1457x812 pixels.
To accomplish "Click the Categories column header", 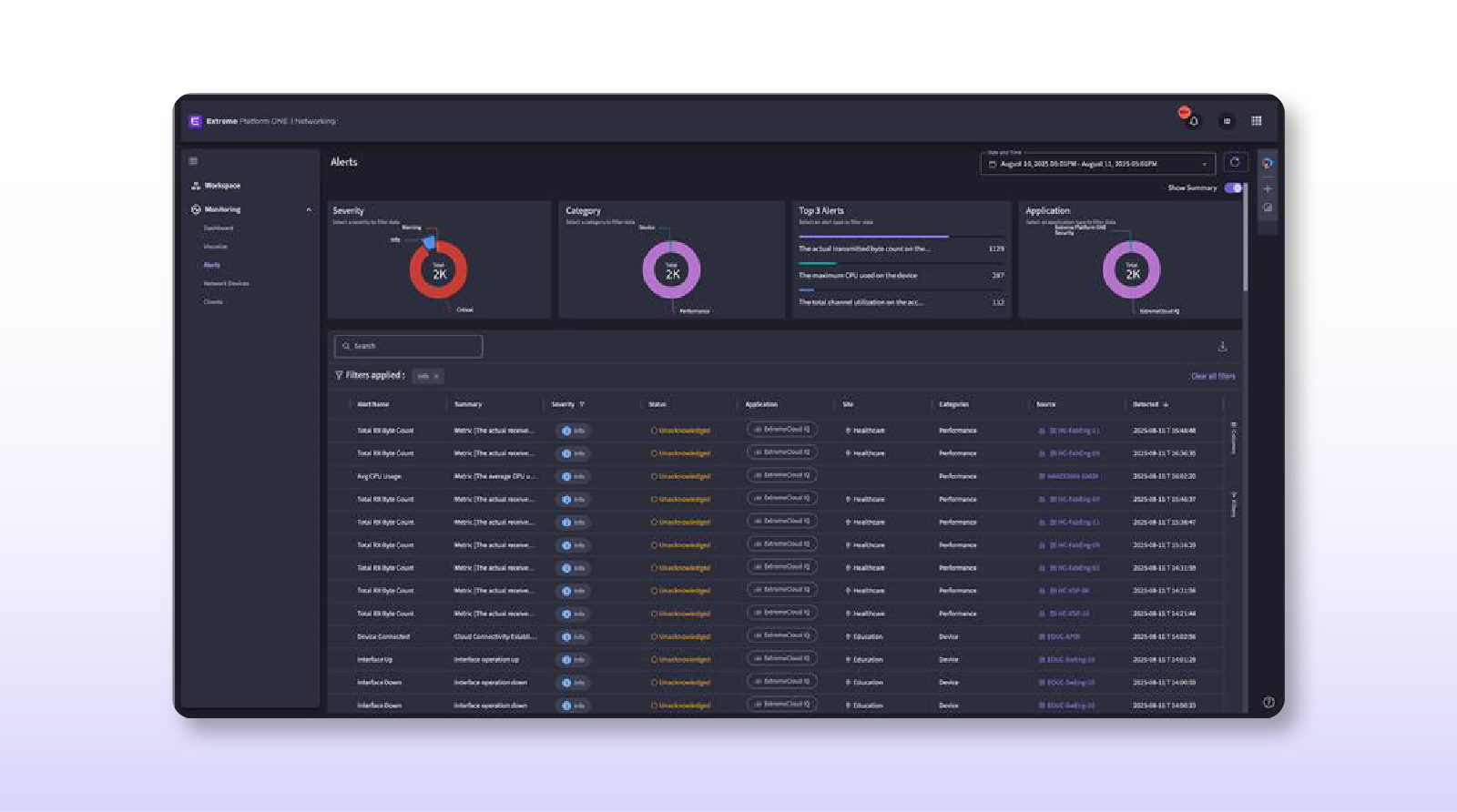I will [x=953, y=404].
